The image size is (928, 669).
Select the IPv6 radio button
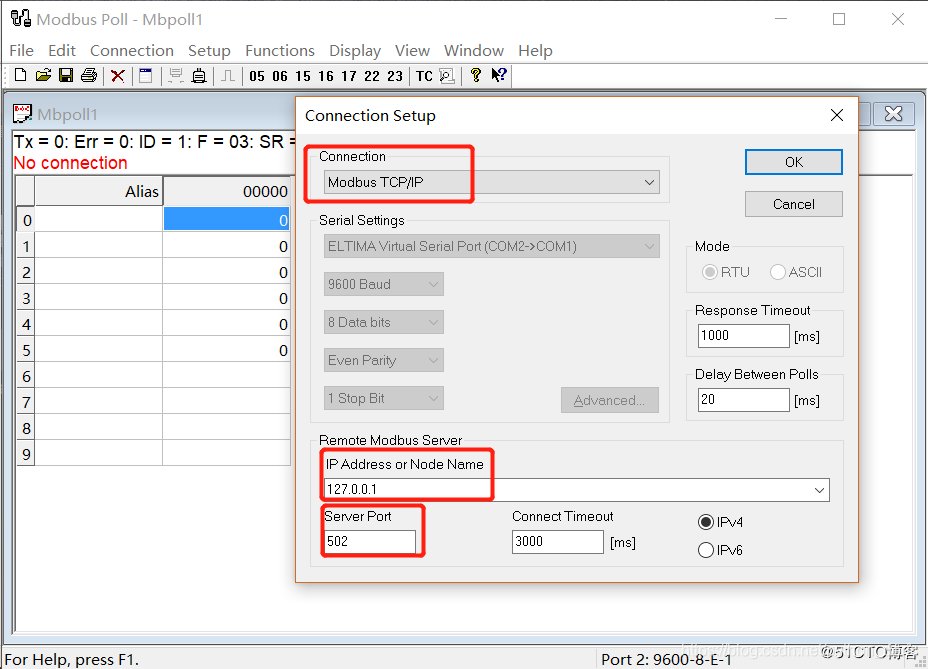click(705, 550)
